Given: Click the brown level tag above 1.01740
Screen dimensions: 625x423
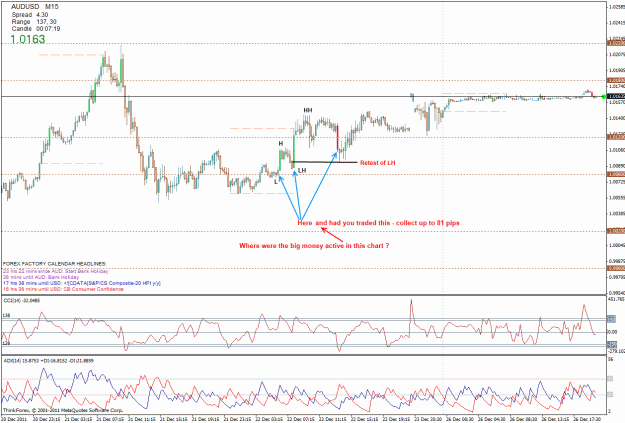Looking at the screenshot, I should 616,81.
